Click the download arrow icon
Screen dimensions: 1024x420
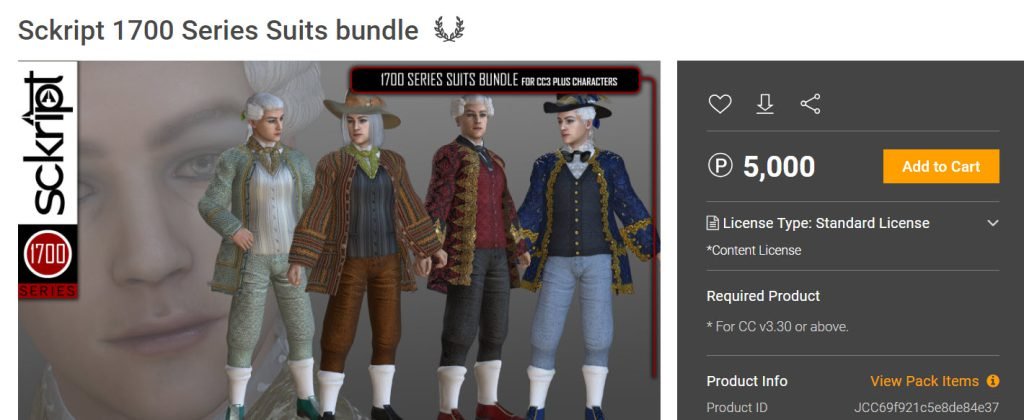pyautogui.click(x=765, y=104)
